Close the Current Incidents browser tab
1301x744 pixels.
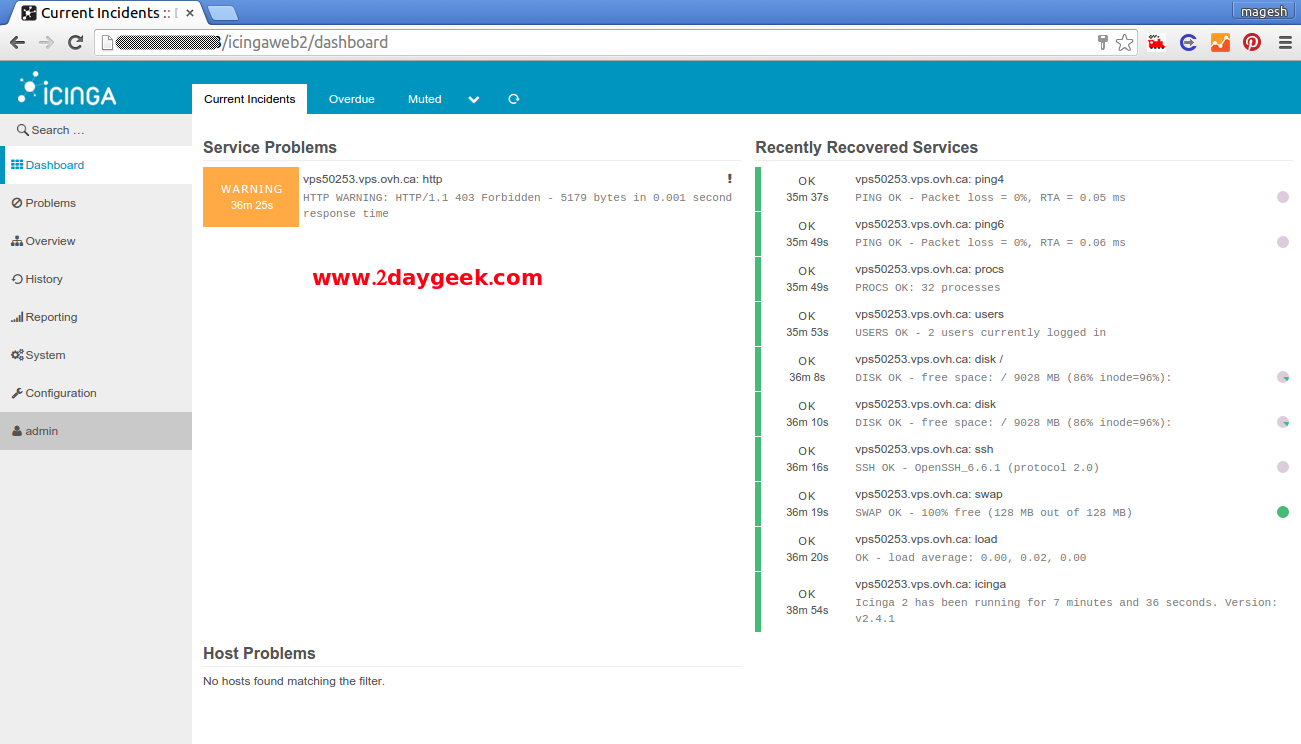190,13
